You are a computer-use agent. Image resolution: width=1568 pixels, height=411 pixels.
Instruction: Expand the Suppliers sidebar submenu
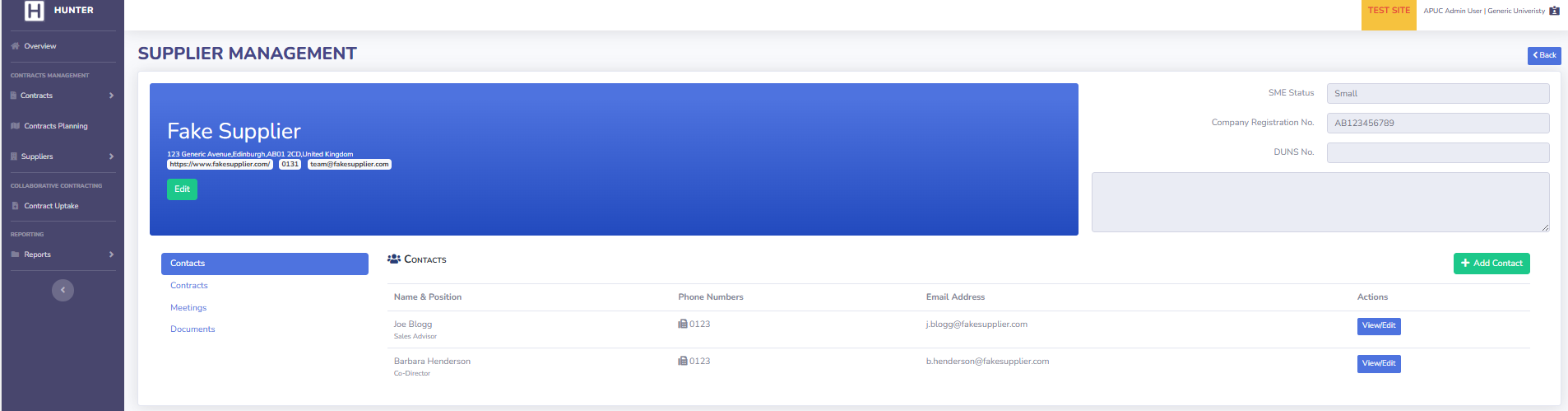pos(111,156)
